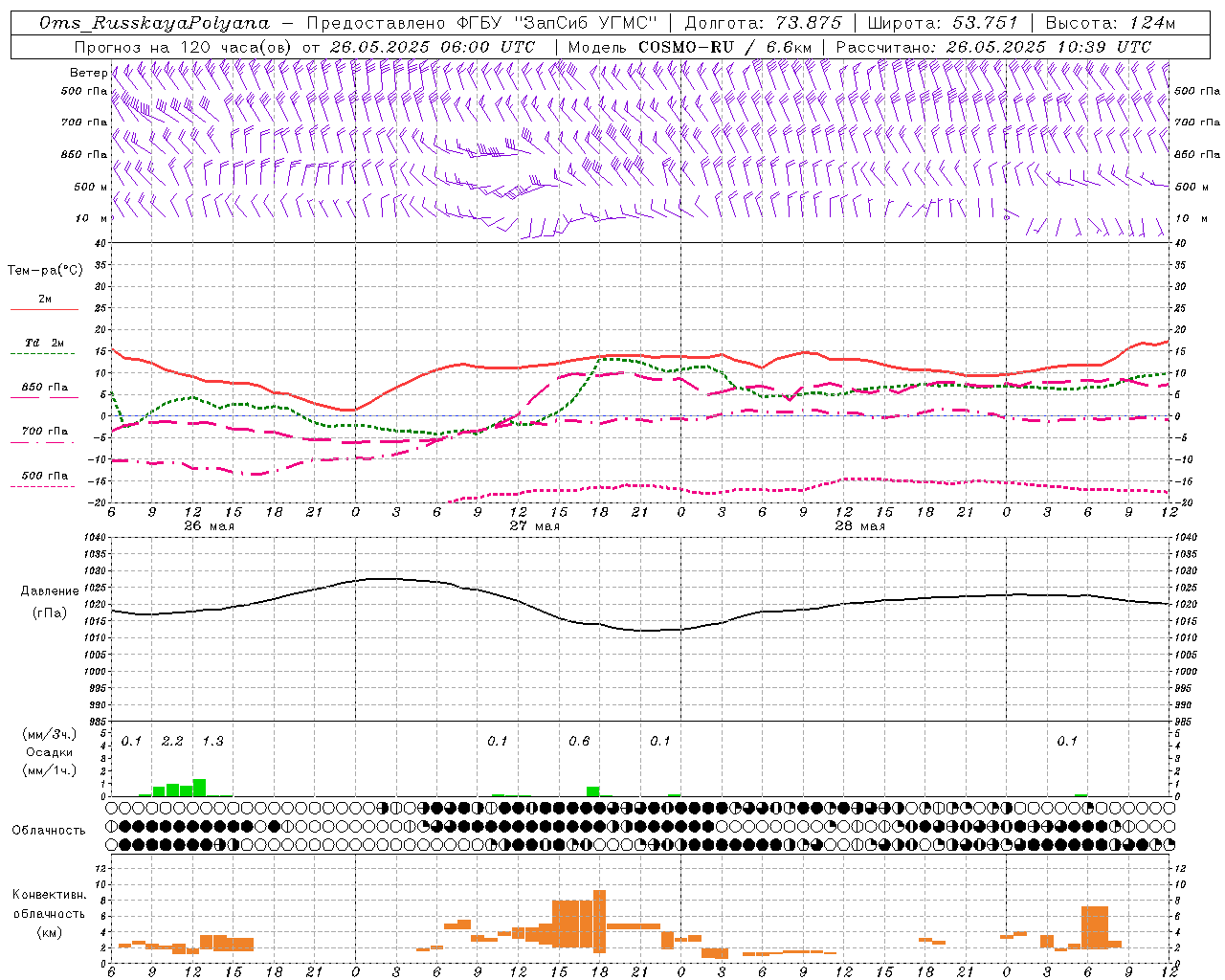1225x980 pixels.
Task: Click the Td 2м legend label
Action: coord(45,343)
